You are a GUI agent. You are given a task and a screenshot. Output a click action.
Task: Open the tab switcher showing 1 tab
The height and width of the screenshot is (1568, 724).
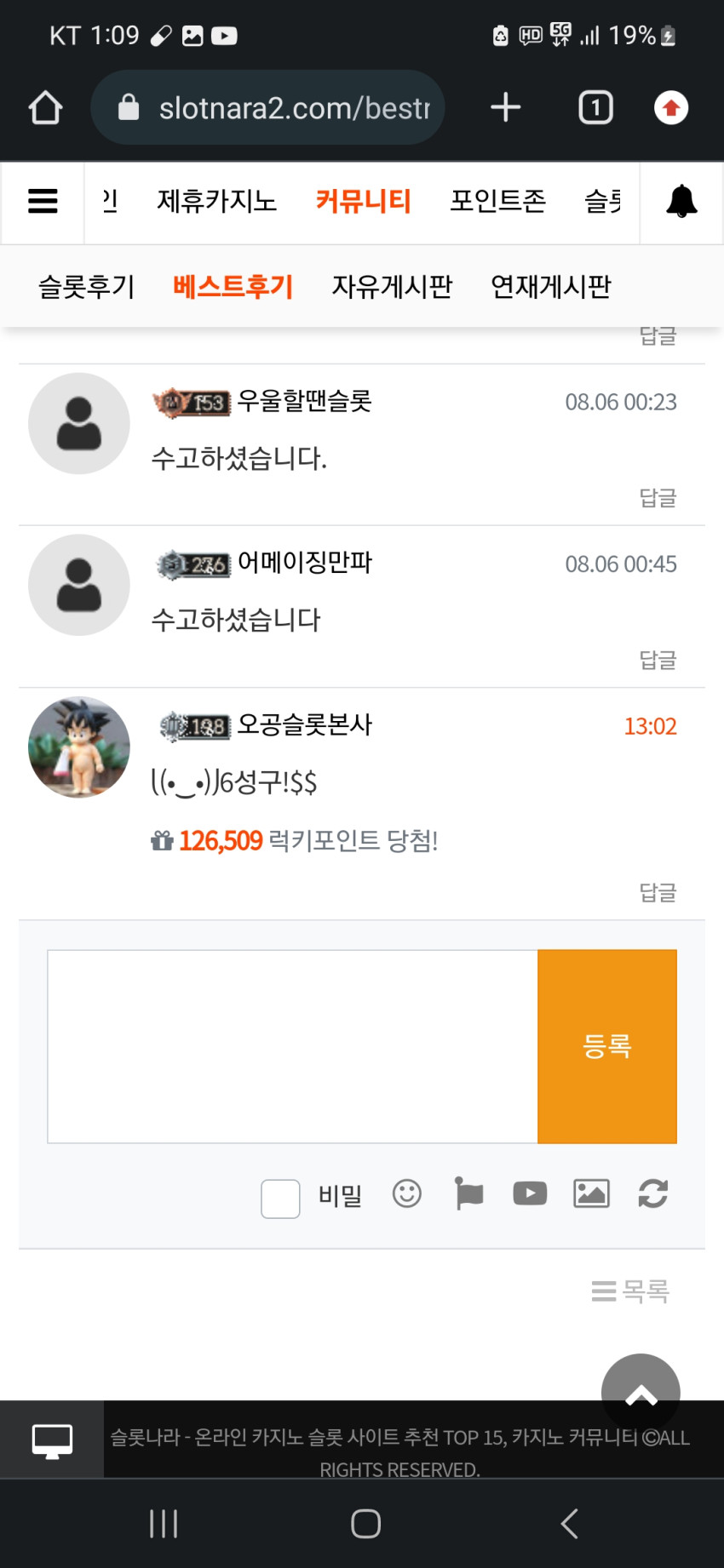click(x=596, y=108)
